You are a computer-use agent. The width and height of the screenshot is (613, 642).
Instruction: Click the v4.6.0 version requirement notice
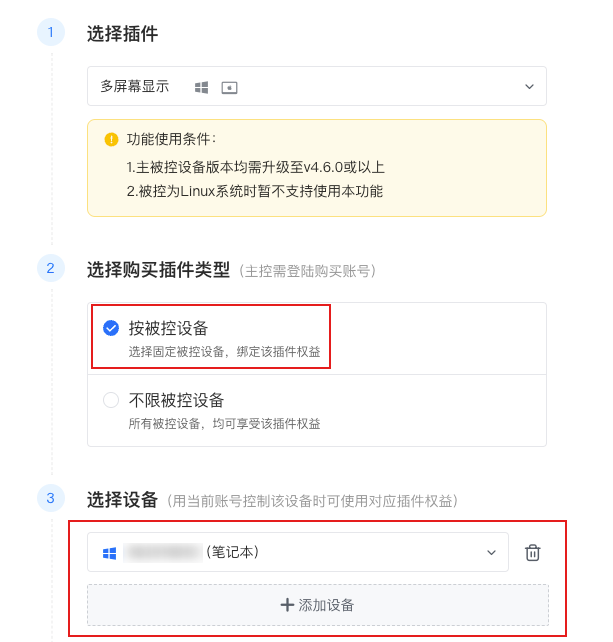click(x=256, y=167)
